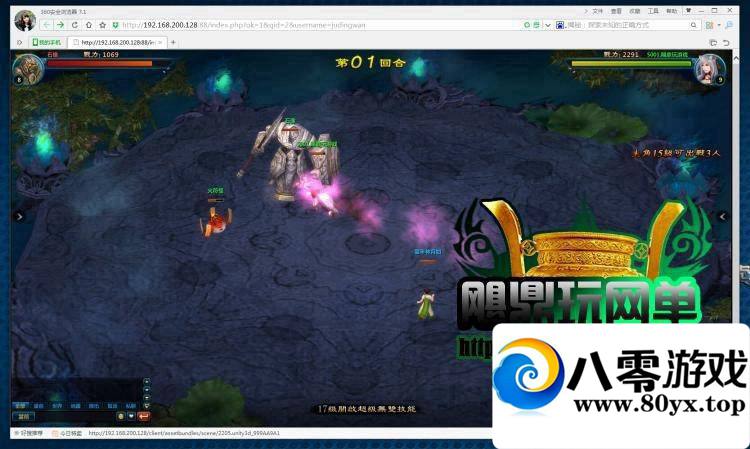Image resolution: width=750 pixels, height=449 pixels.
Task: Click the chat message input field
Action: tap(76, 416)
